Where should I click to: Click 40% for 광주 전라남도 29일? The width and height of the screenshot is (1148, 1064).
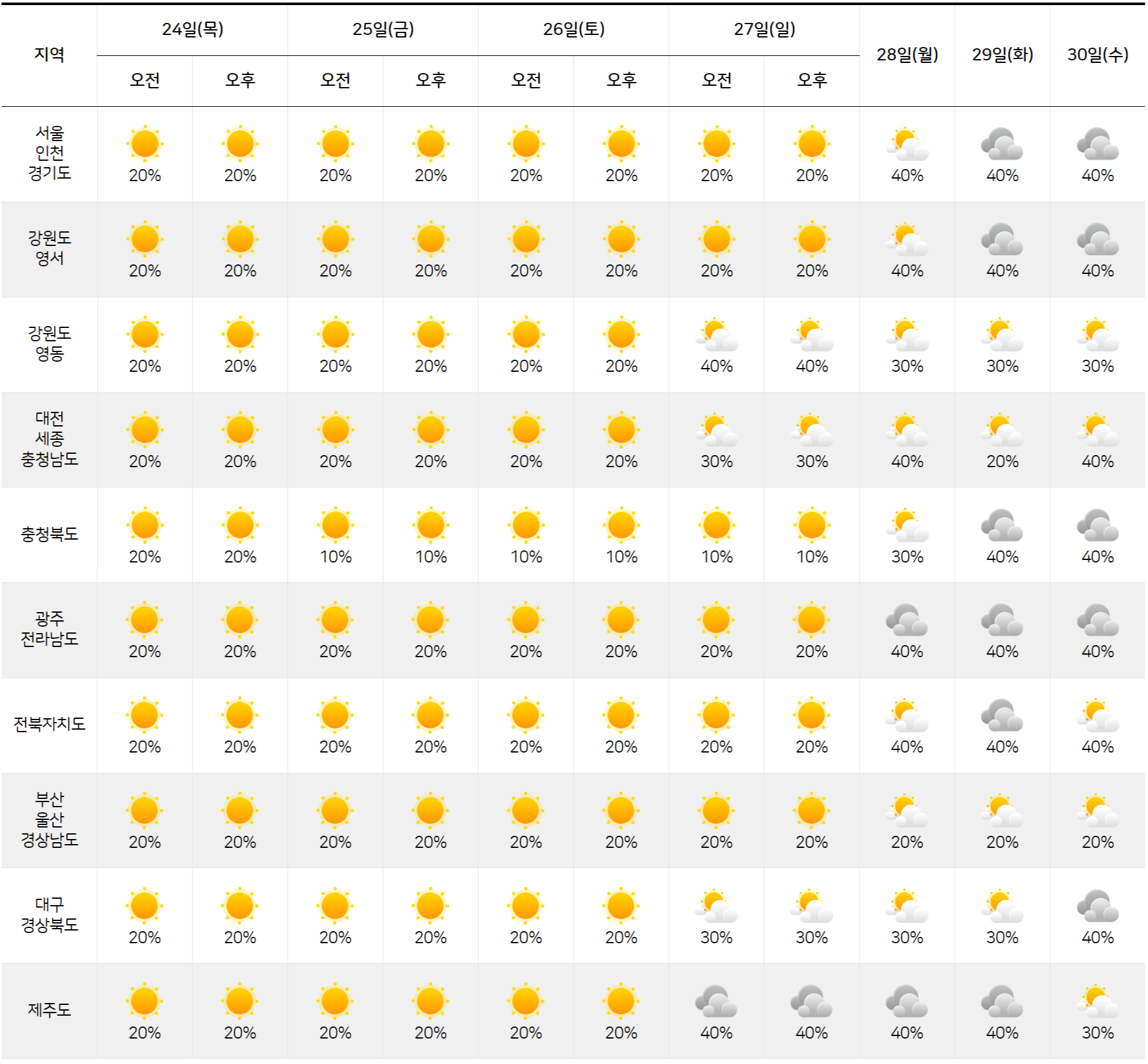[1003, 651]
